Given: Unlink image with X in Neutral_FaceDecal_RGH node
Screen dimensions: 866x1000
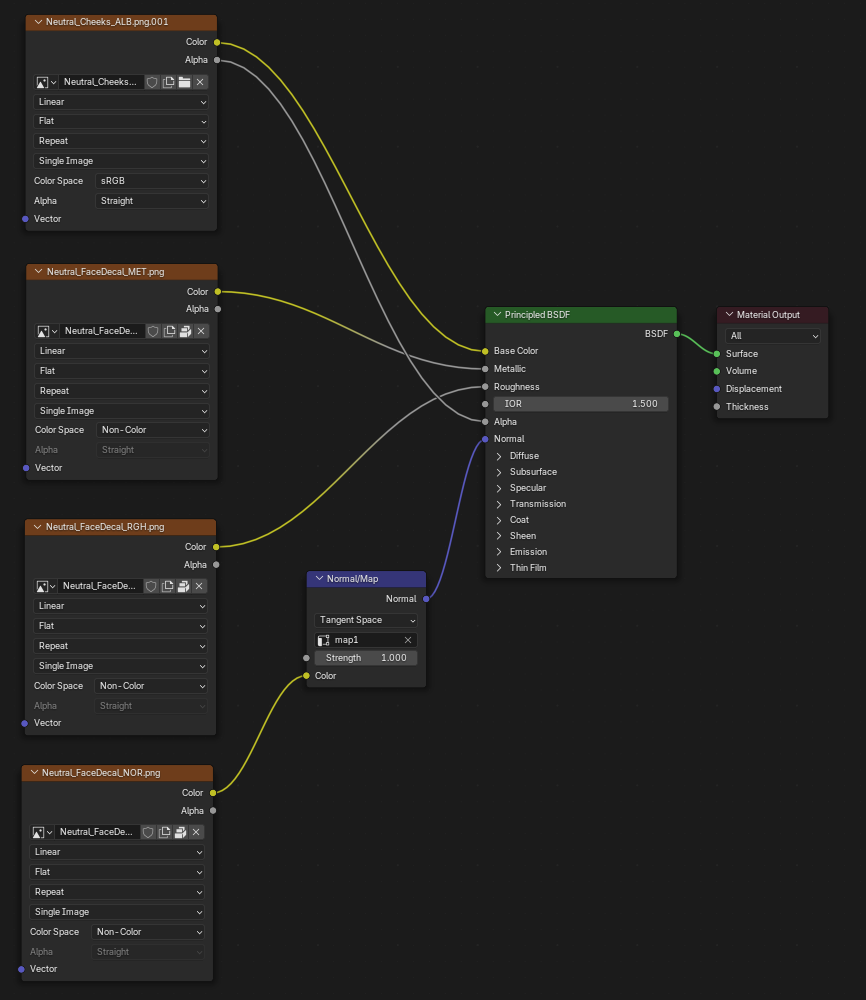Looking at the screenshot, I should [200, 586].
